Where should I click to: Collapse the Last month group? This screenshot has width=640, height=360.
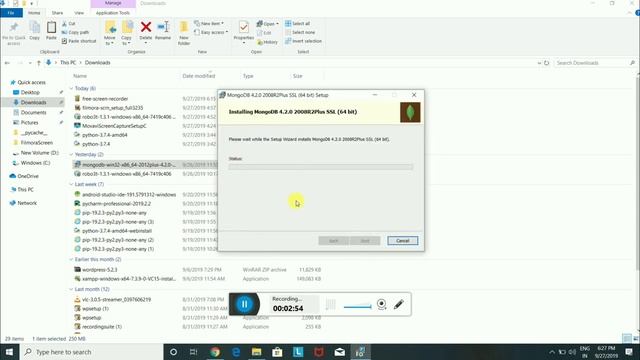click(x=71, y=289)
